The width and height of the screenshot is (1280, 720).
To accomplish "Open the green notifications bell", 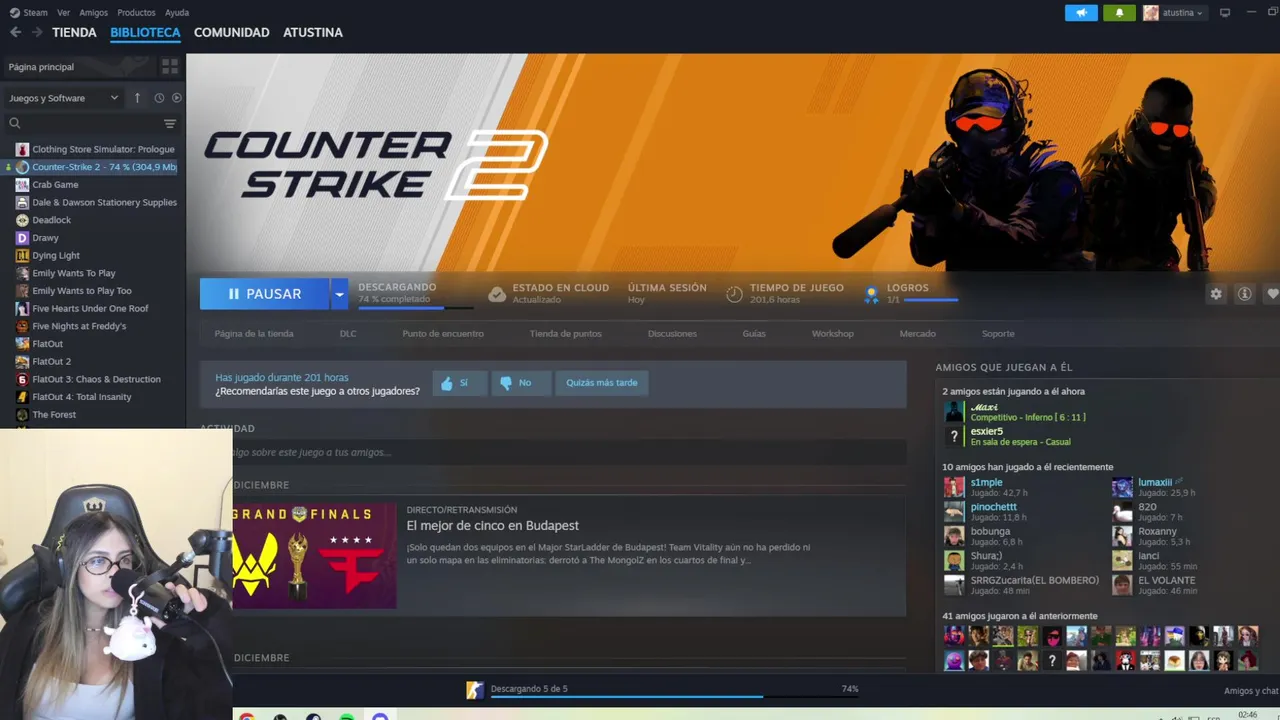I will tap(1119, 13).
